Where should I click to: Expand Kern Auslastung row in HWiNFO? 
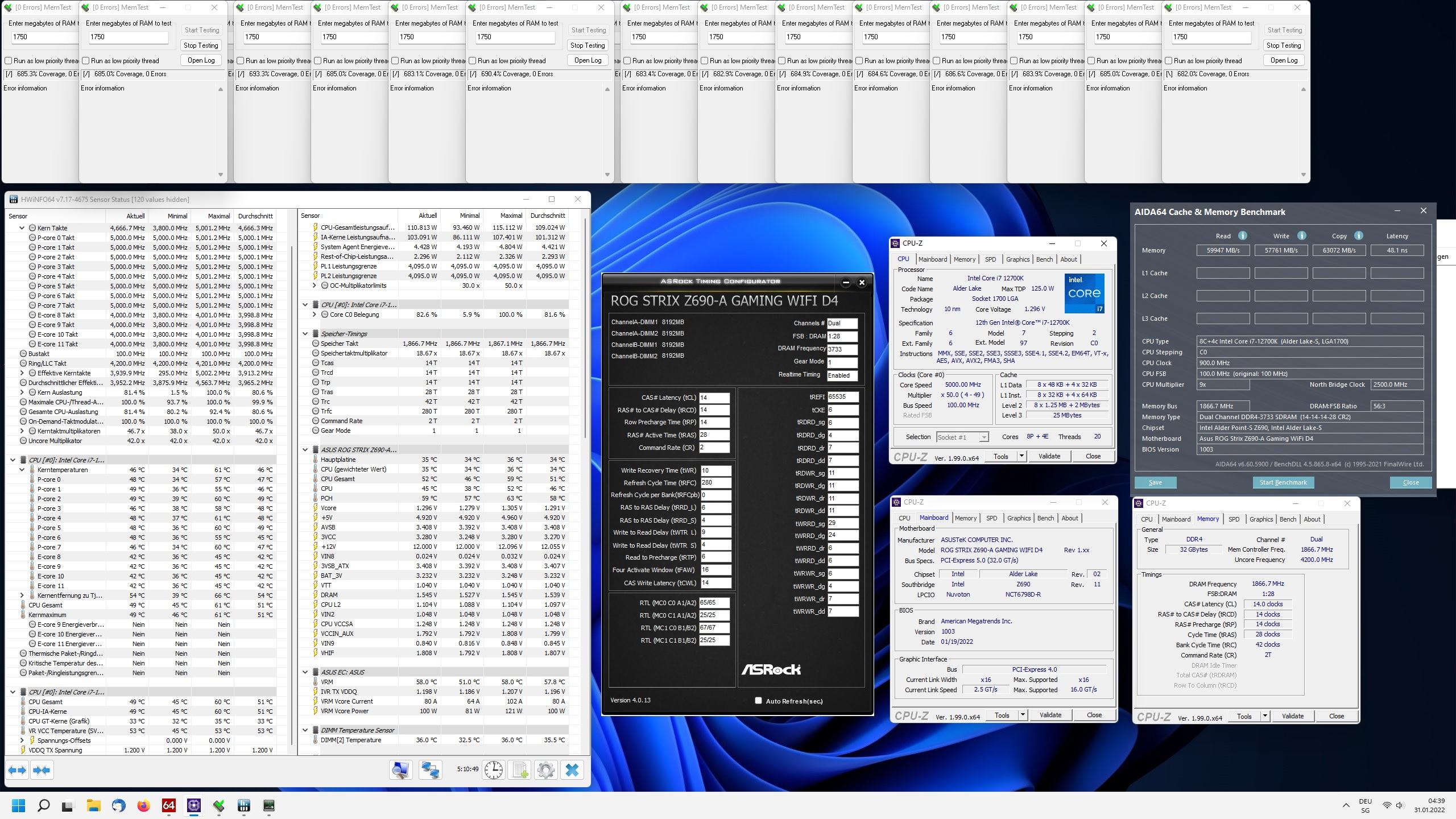[x=22, y=392]
